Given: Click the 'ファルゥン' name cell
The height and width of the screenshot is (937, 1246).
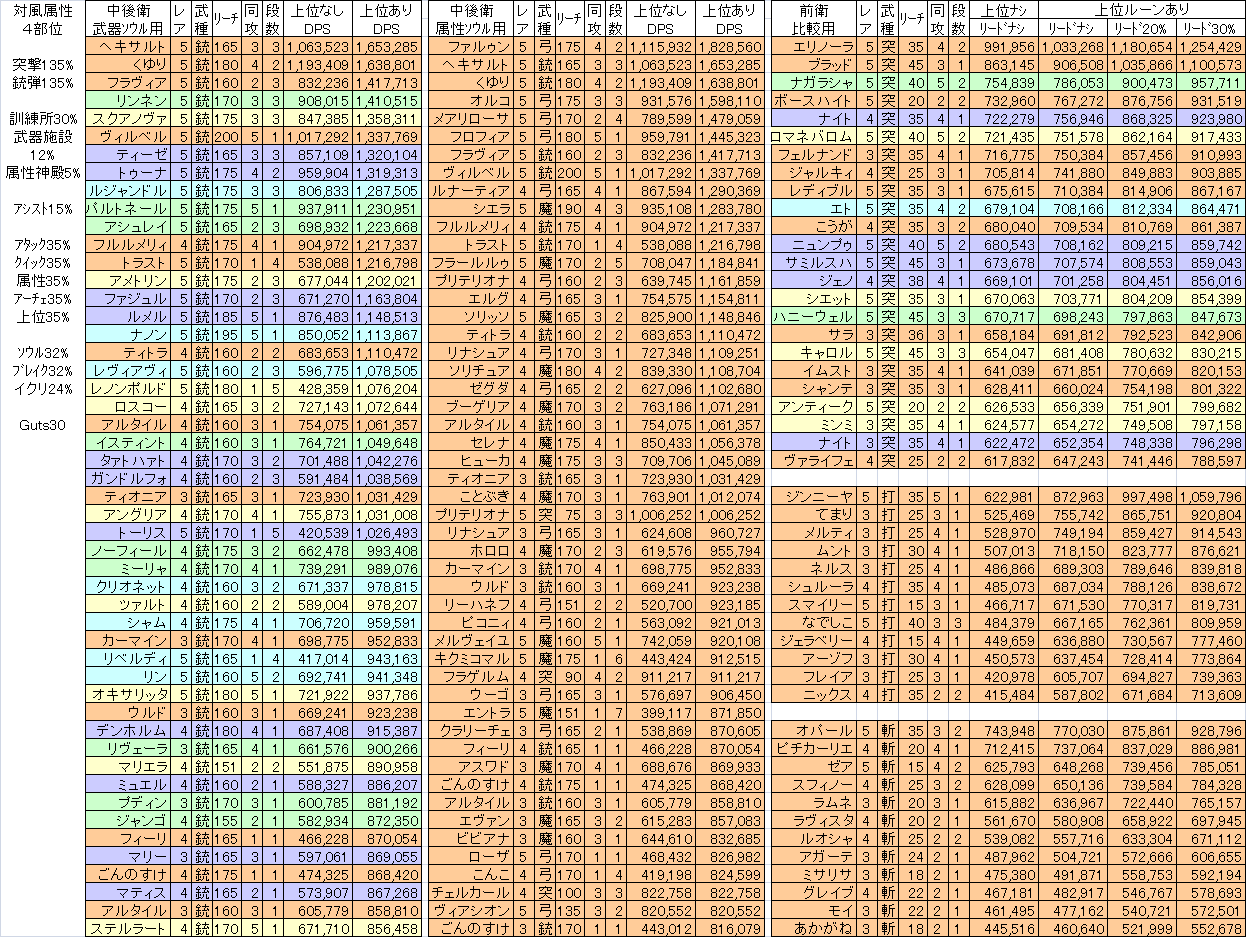Looking at the screenshot, I should click(x=471, y=46).
